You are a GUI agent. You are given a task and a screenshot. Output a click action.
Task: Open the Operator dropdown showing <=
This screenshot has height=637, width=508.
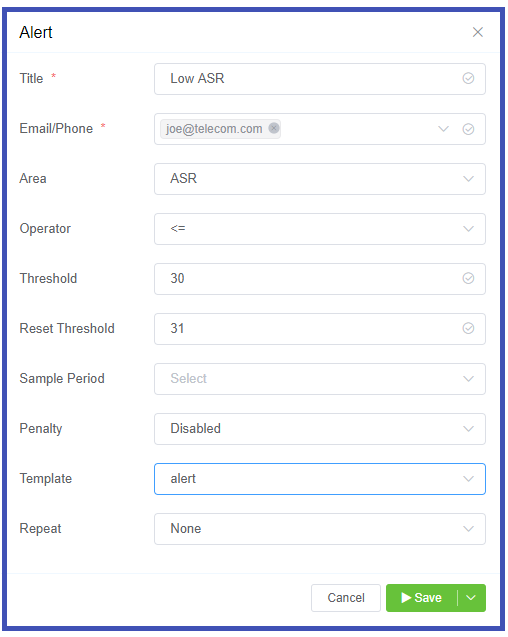pos(320,229)
